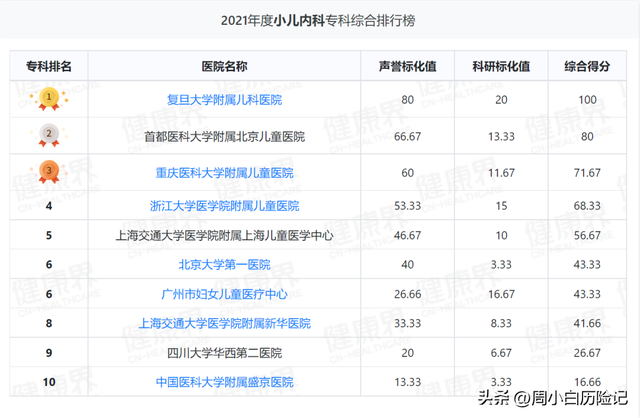This screenshot has height=418, width=640.
Task: Select reputation value 66.67 for 北京儿童医院
Action: coord(407,136)
